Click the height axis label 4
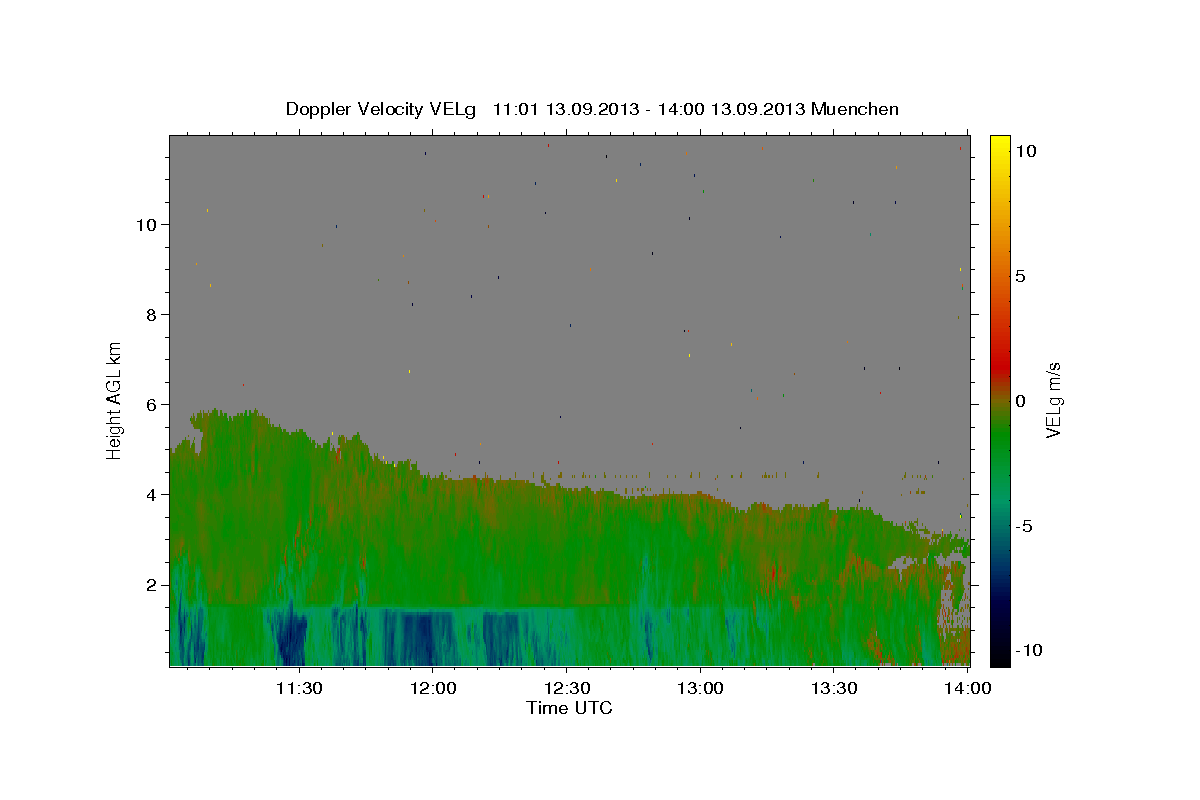This screenshot has width=1200, height=800. pyautogui.click(x=153, y=494)
